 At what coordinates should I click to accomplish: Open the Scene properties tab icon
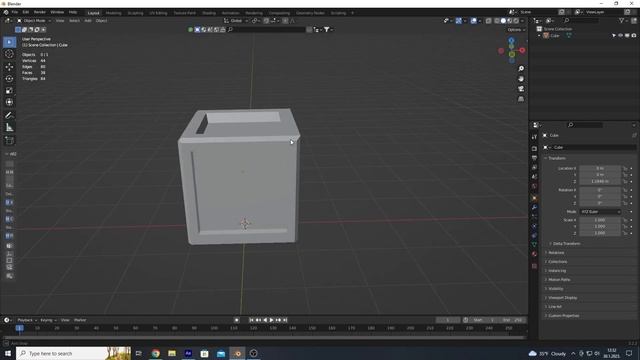coord(534,177)
